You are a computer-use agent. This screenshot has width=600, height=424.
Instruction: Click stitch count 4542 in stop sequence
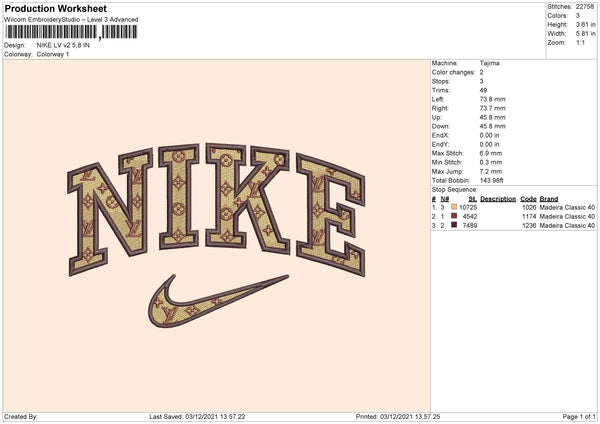click(x=470, y=217)
